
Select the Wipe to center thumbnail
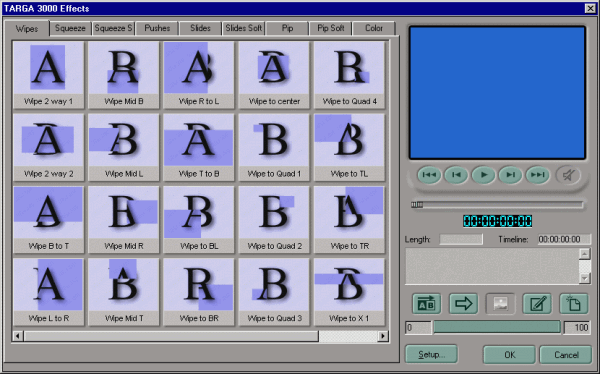(x=274, y=75)
